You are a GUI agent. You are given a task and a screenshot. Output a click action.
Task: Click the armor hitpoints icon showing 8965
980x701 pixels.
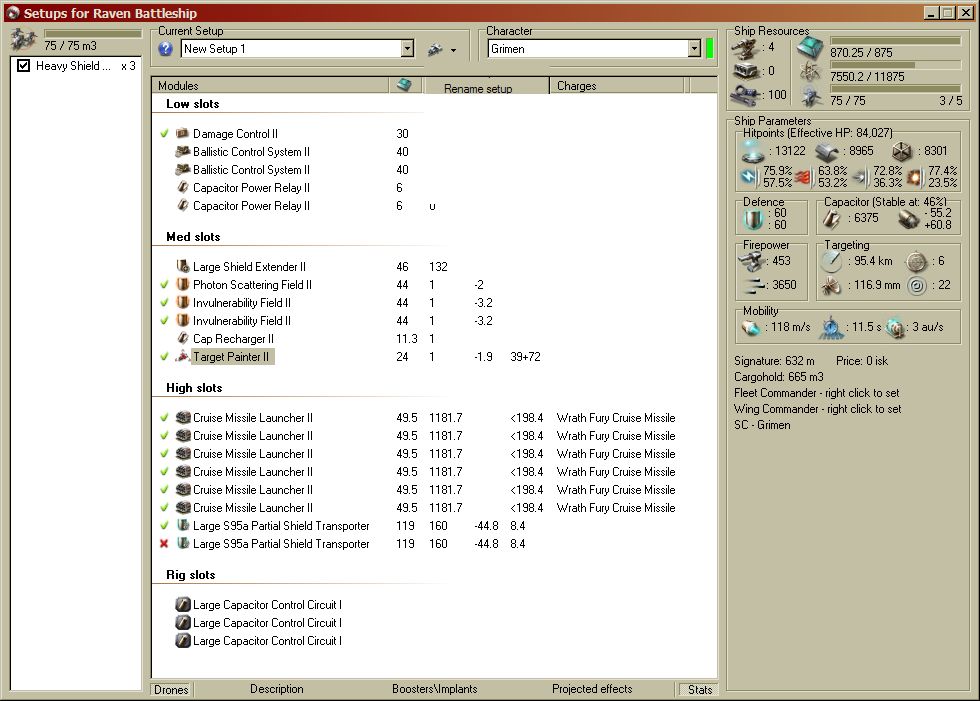coord(828,151)
